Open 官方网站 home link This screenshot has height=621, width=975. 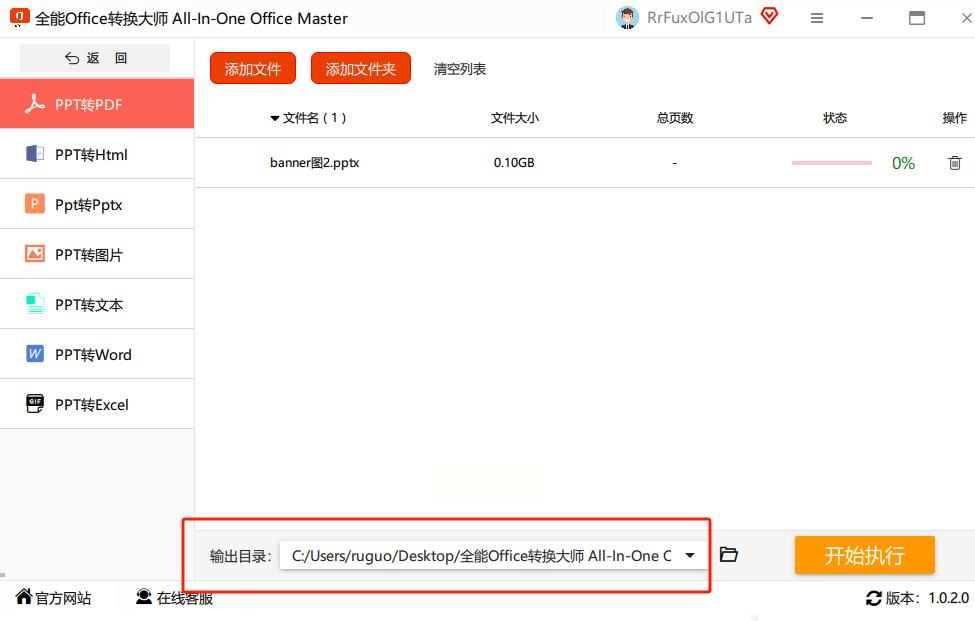click(54, 598)
